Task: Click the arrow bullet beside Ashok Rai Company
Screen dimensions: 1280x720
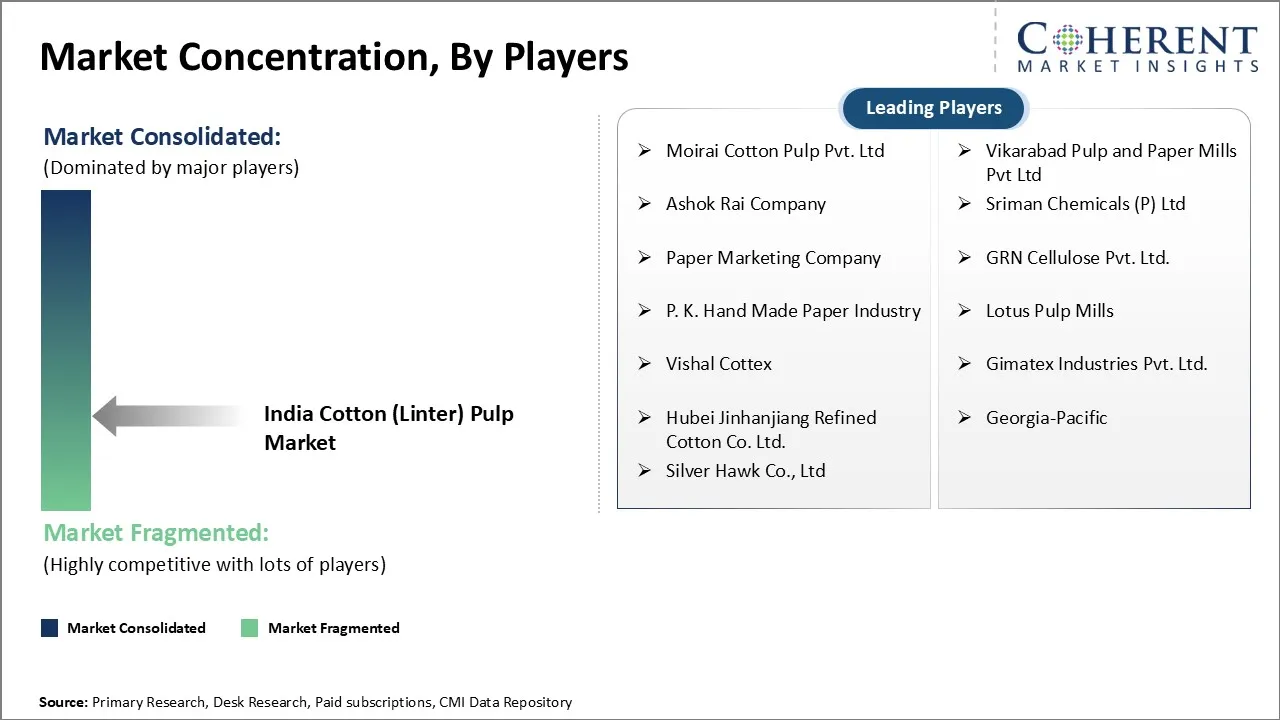Action: click(x=645, y=204)
